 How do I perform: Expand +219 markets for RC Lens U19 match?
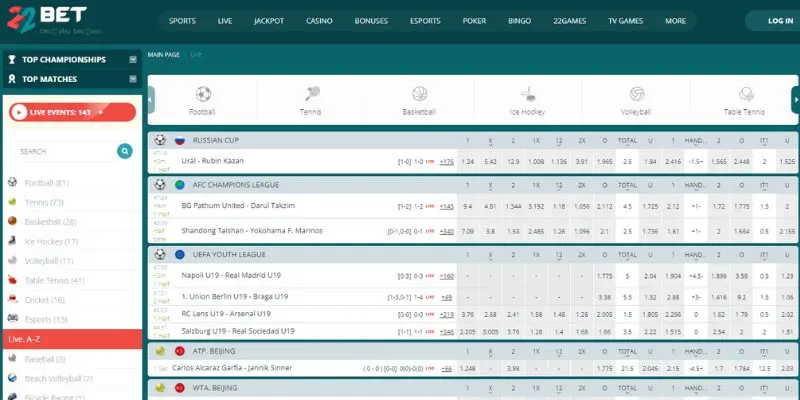click(x=446, y=315)
